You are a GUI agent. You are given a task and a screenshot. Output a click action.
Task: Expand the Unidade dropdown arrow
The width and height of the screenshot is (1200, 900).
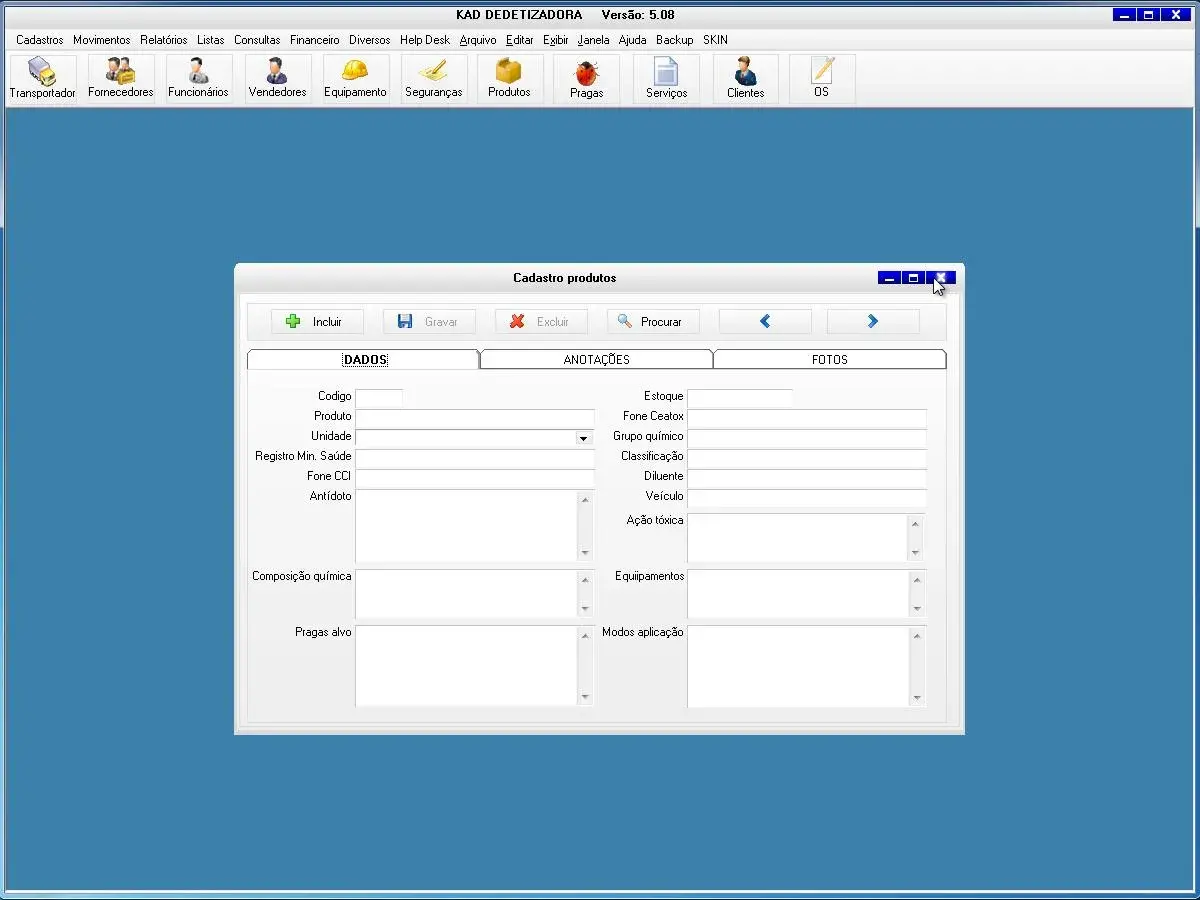tap(583, 438)
